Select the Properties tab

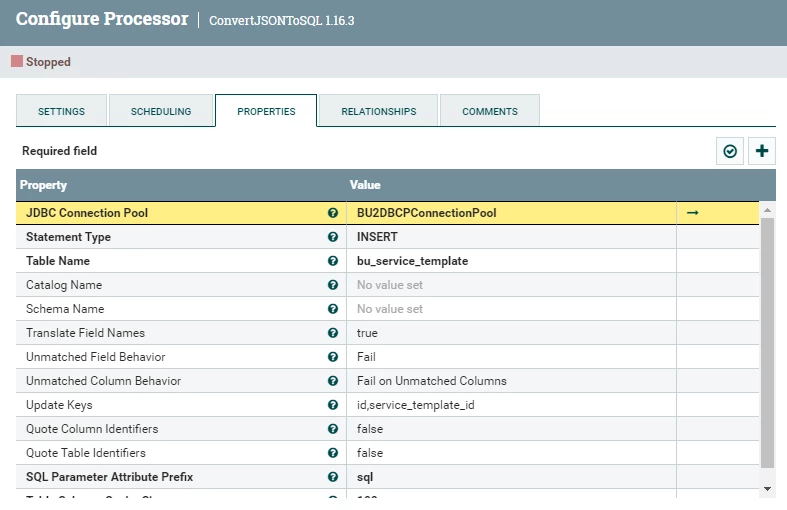tap(266, 111)
